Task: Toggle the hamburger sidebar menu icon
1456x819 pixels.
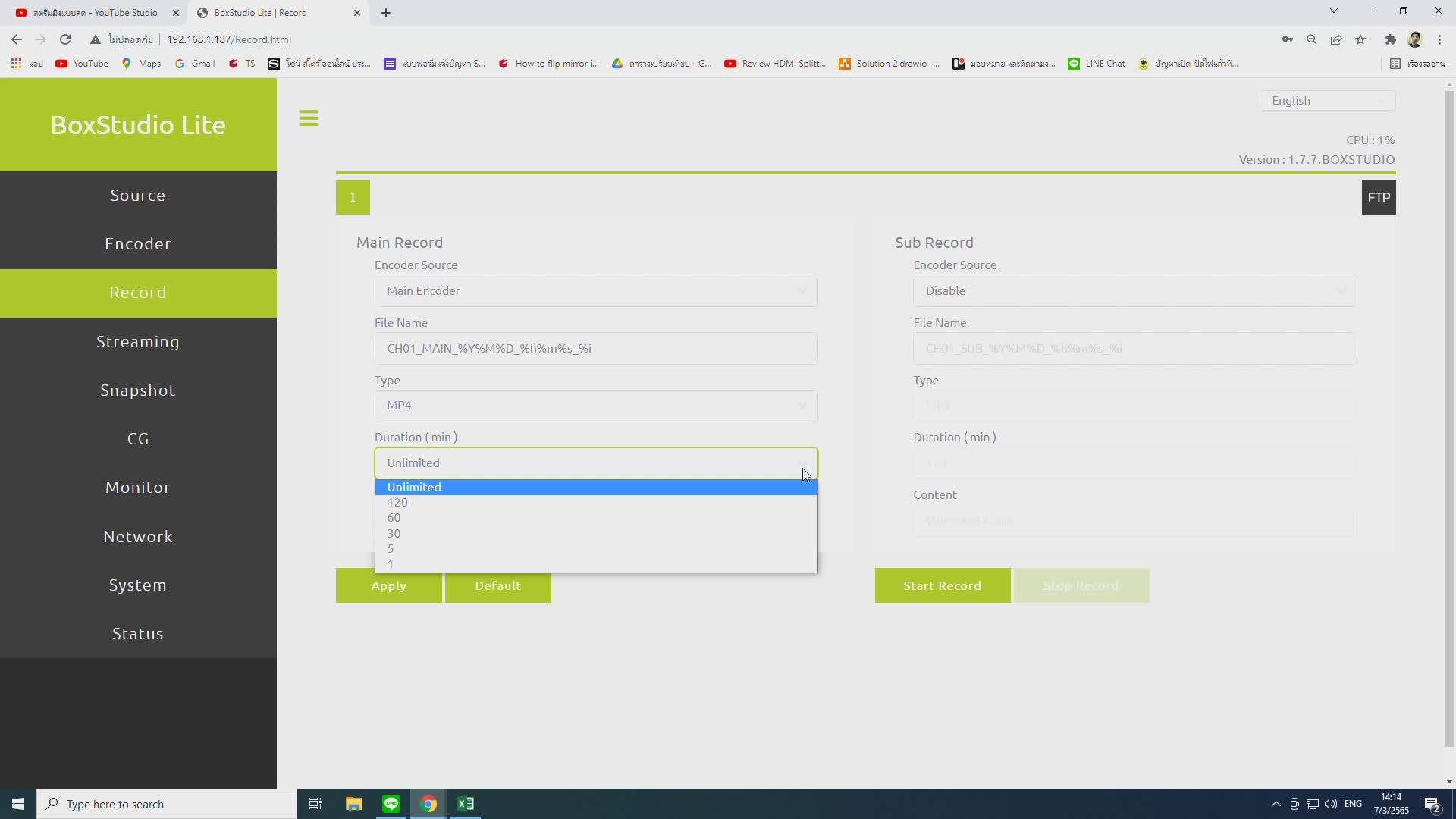Action: (309, 118)
